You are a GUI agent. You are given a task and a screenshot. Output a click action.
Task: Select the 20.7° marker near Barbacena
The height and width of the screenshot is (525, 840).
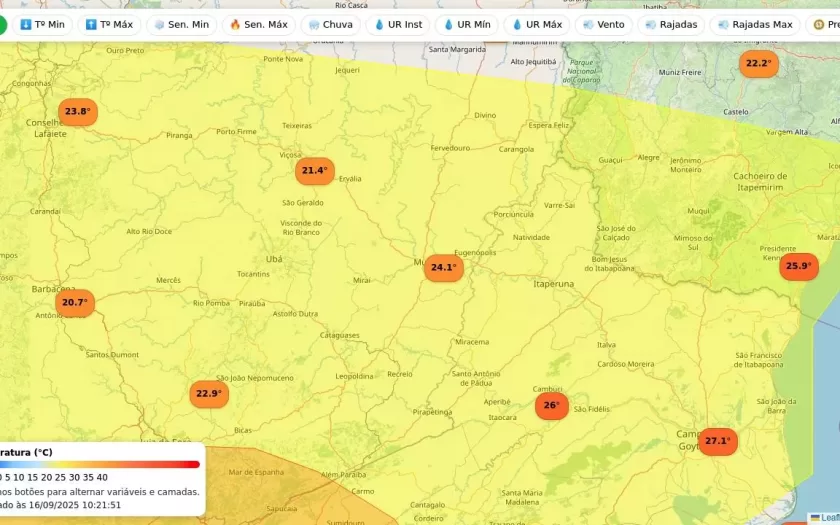pyautogui.click(x=75, y=303)
